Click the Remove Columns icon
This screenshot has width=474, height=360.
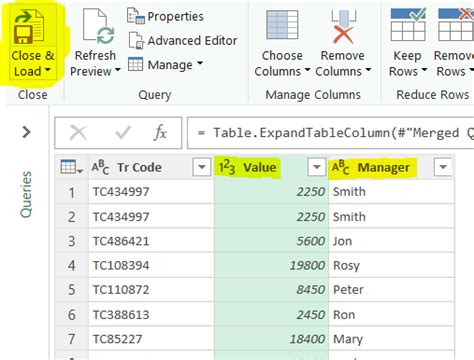point(343,27)
